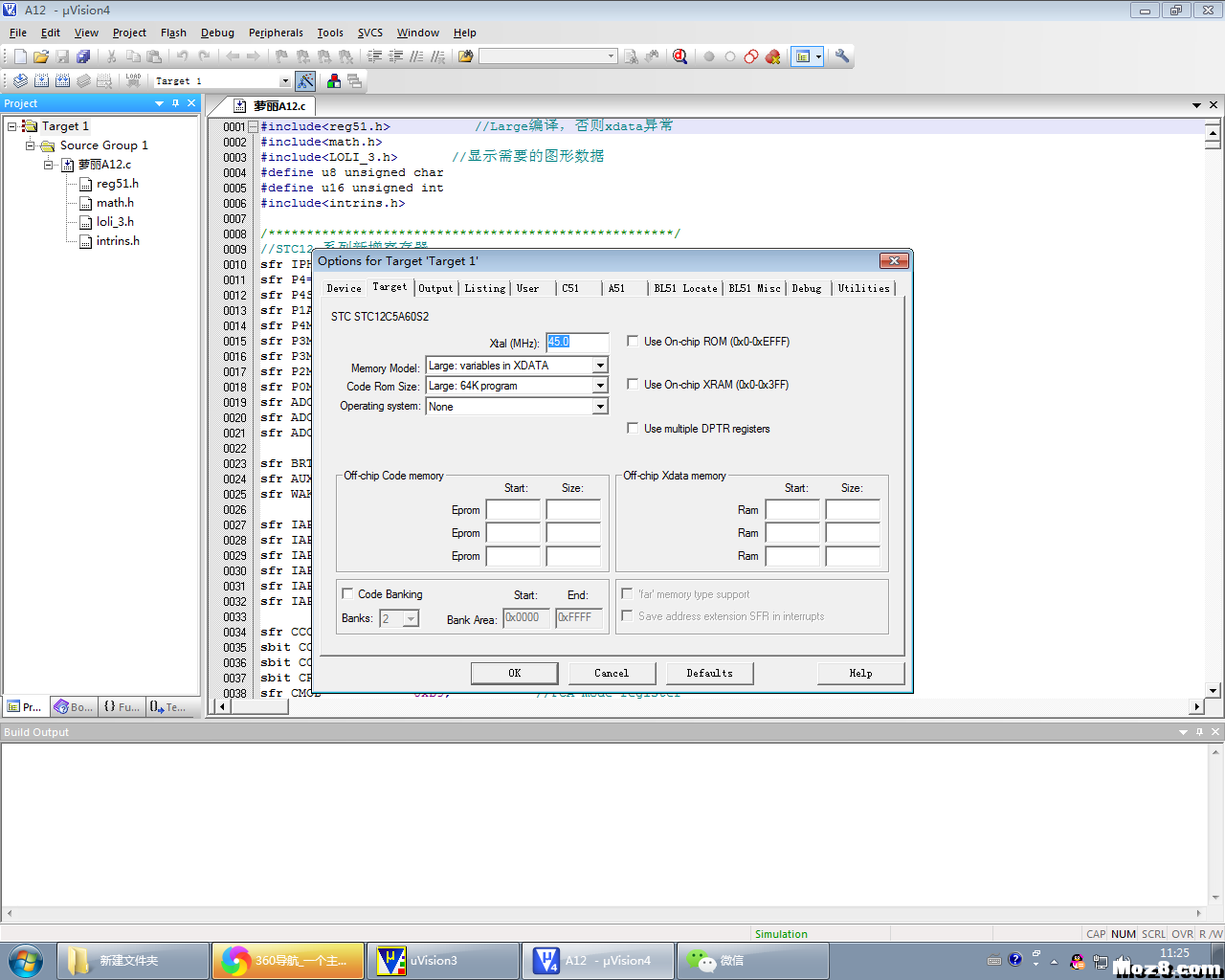Click the Build Output vertical scrollbar
This screenshot has width=1225, height=980.
1216,824
